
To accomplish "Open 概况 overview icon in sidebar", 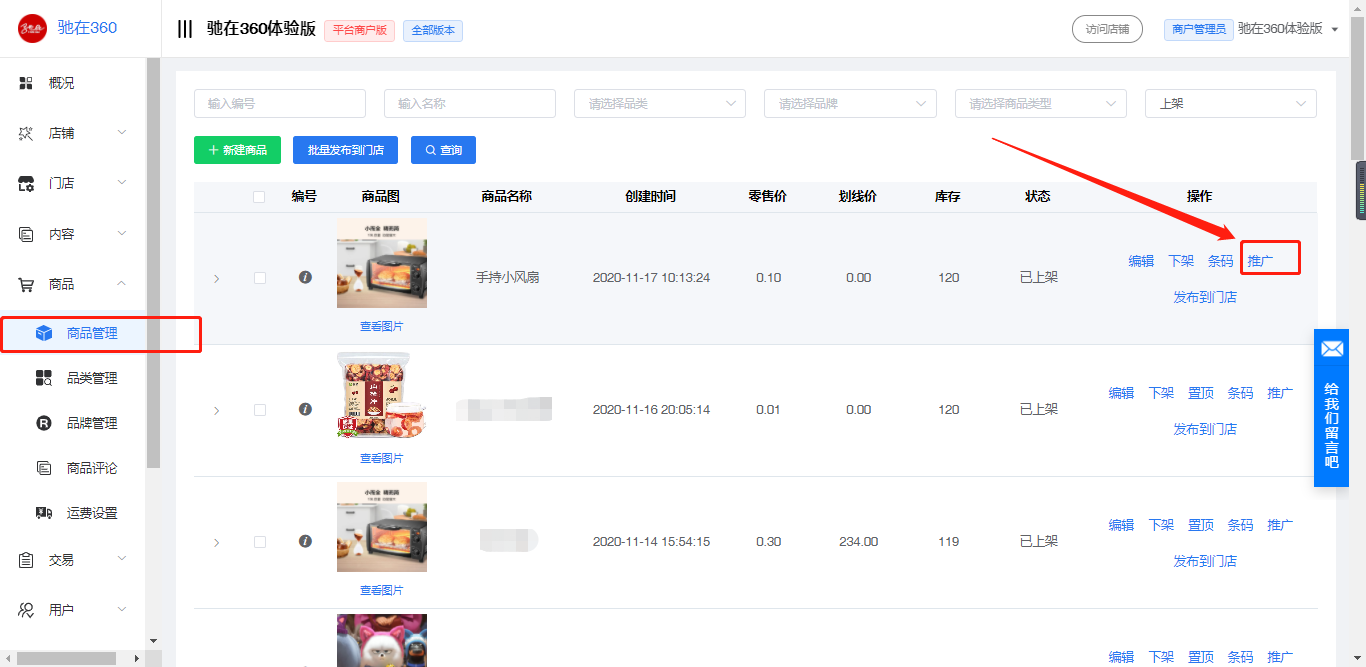I will 27,83.
